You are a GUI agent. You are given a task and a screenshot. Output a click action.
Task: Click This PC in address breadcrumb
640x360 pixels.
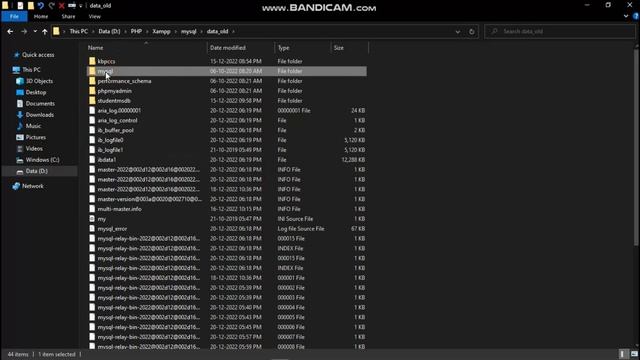(78, 31)
